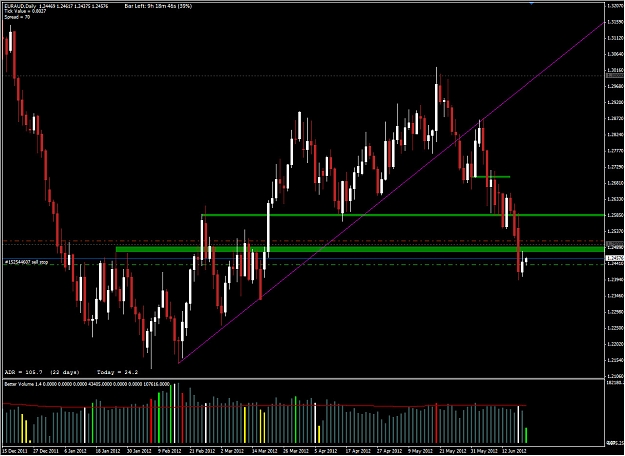The width and height of the screenshot is (625, 456).
Task: Click the 'Tick Value = 0.0027' label
Action: (x=25, y=11)
